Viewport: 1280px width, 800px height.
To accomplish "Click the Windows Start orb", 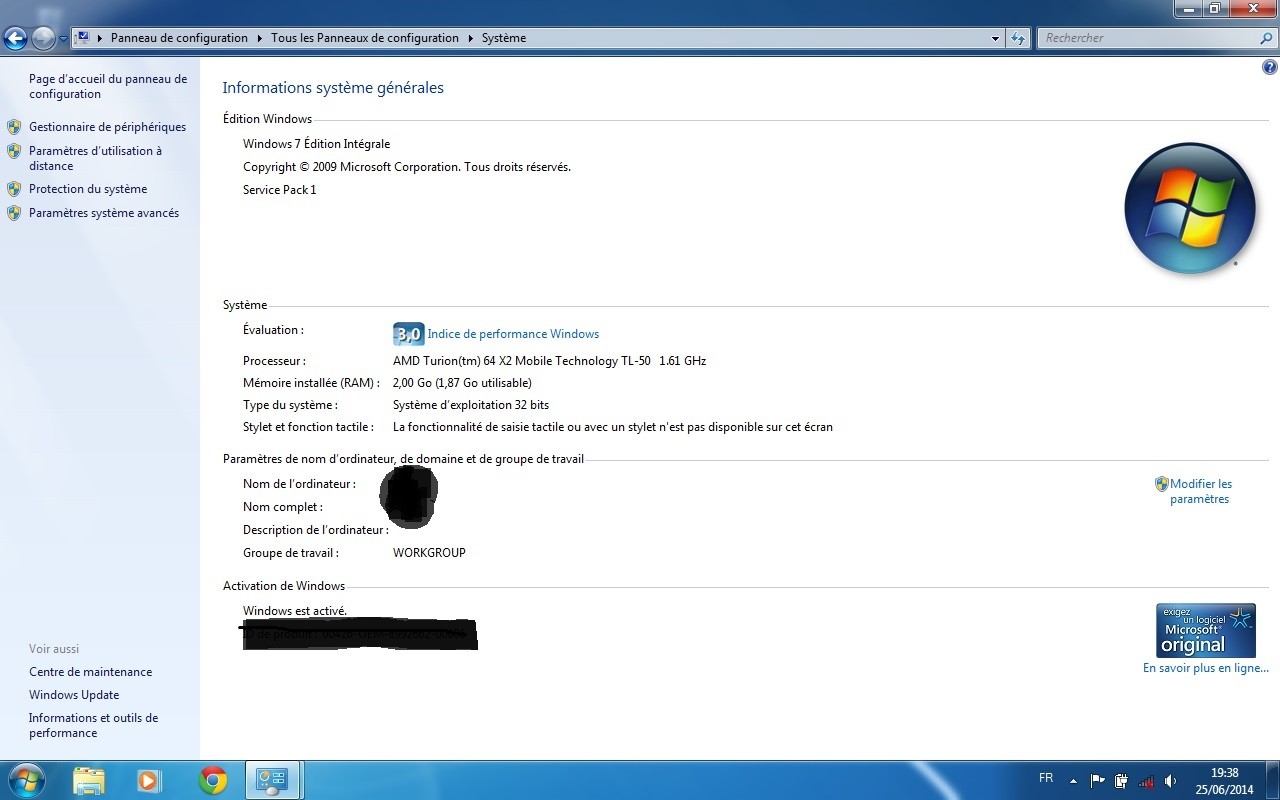I will (27, 780).
